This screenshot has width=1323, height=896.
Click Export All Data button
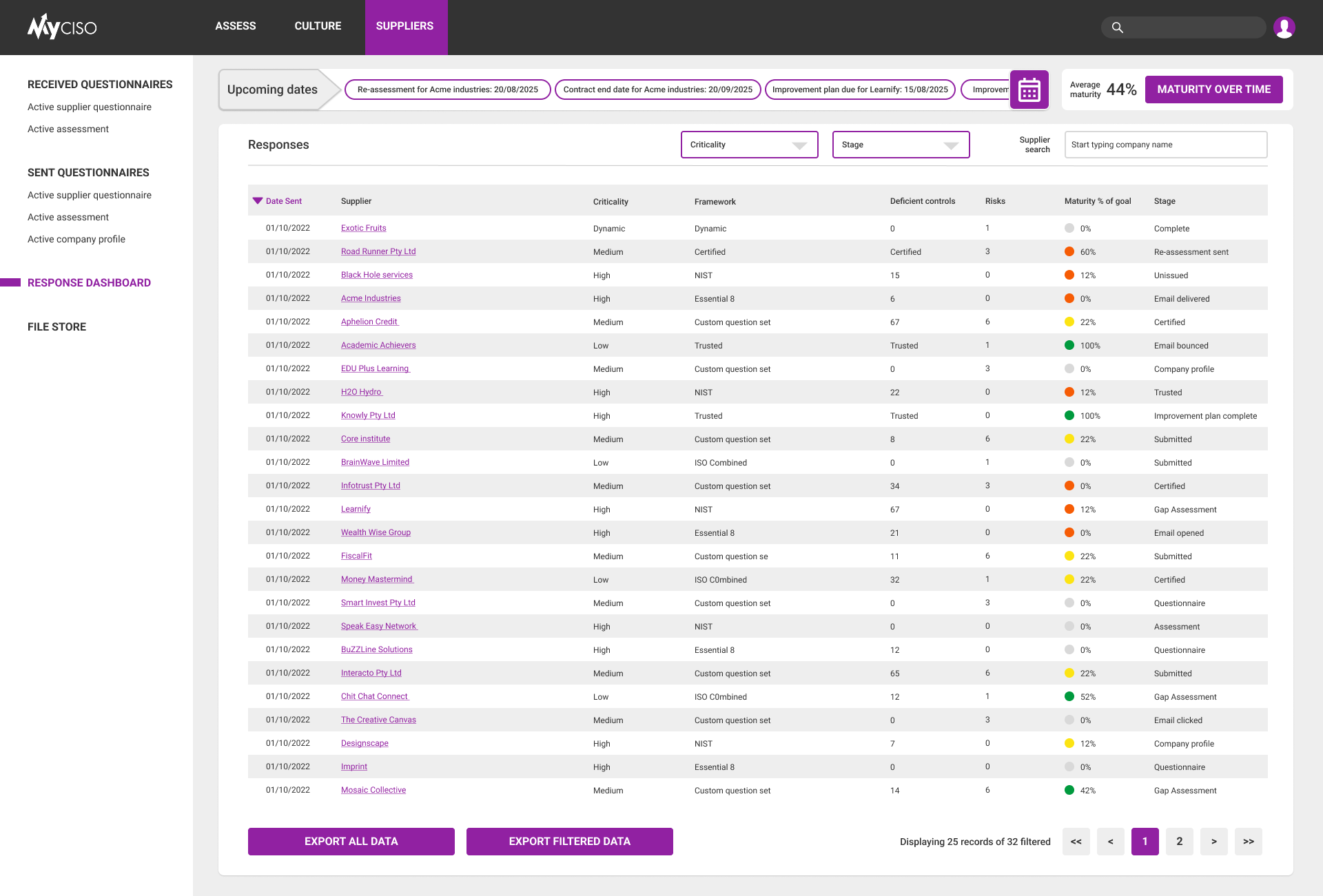click(x=351, y=842)
